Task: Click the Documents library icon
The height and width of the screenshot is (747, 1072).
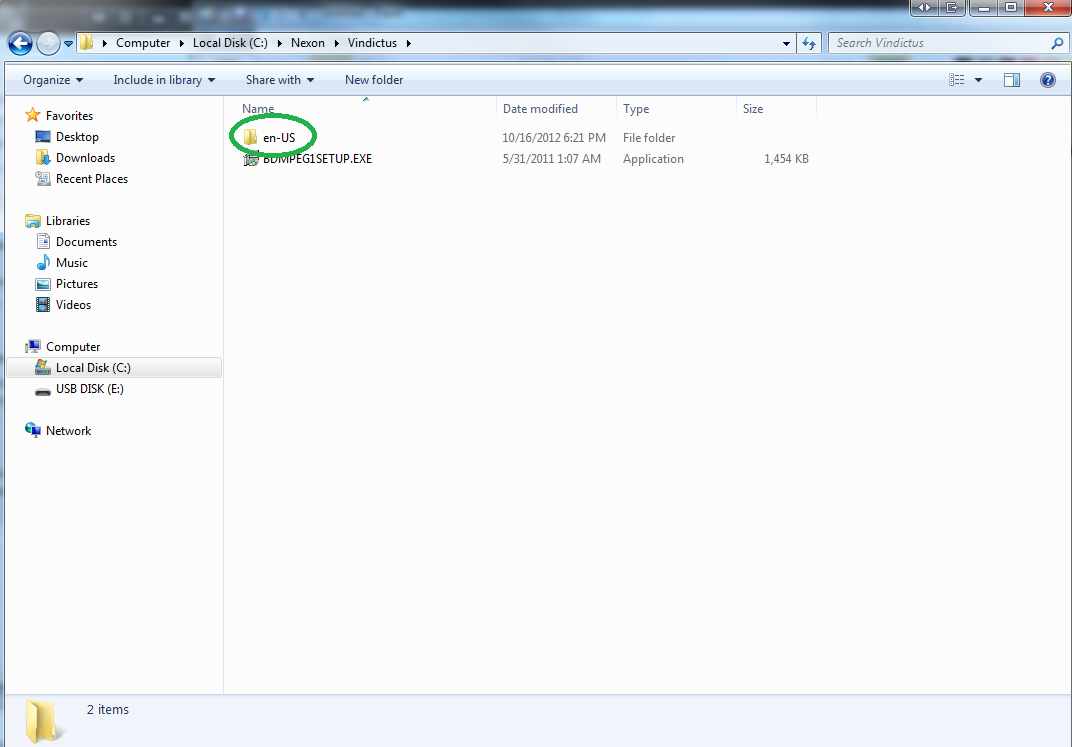Action: tap(43, 241)
